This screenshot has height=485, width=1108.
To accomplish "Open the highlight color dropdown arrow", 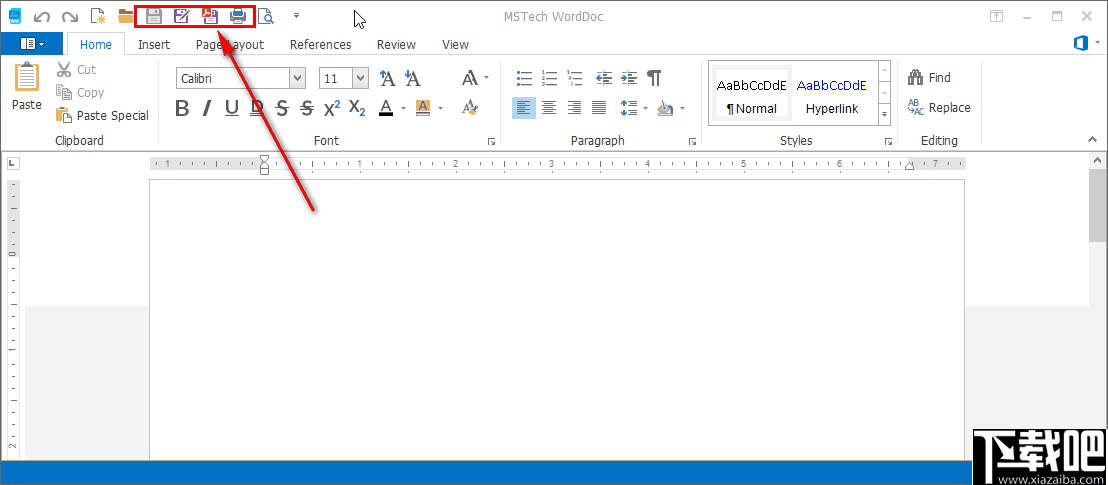I will coord(441,108).
